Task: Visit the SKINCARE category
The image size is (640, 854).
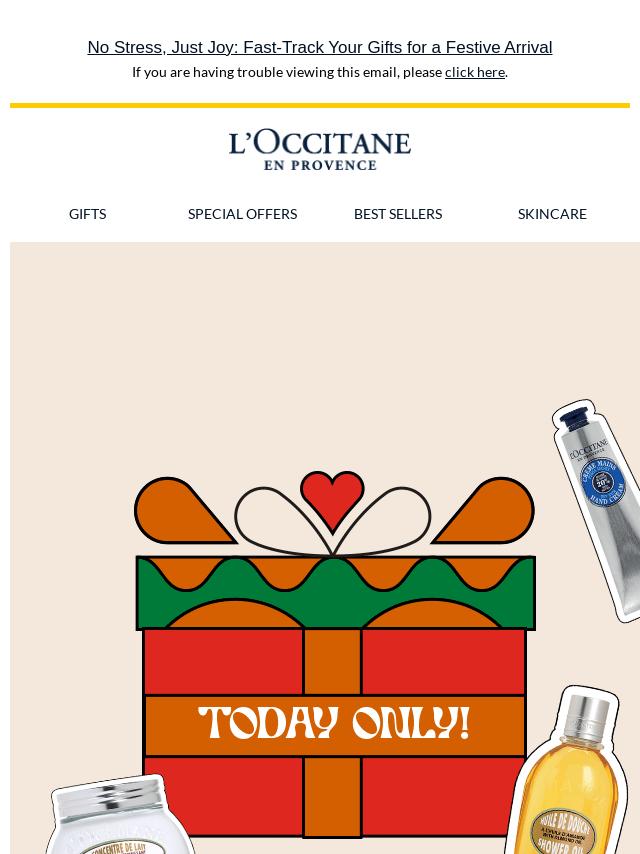Action: pos(552,214)
